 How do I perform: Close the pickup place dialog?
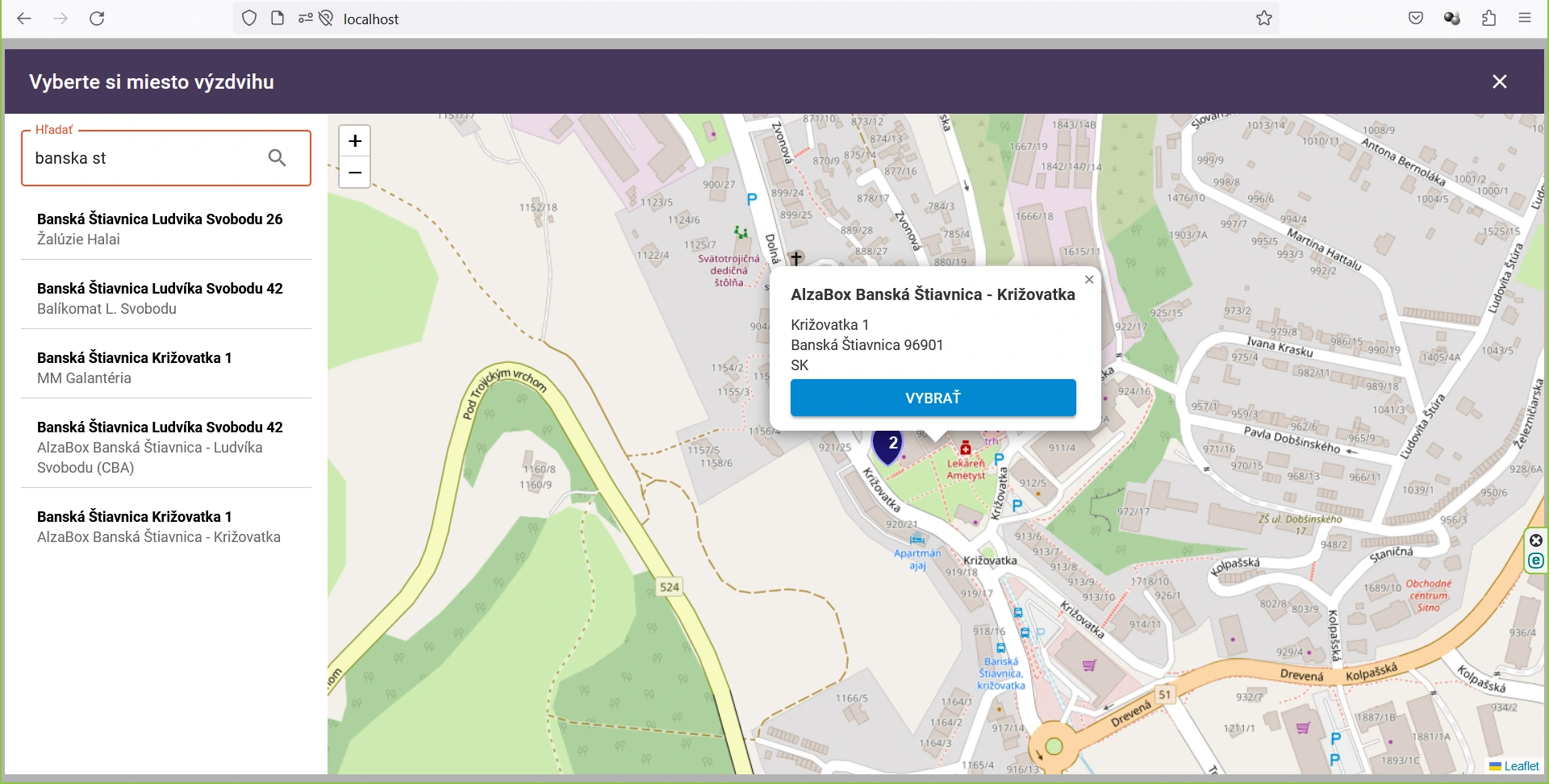(x=1500, y=81)
